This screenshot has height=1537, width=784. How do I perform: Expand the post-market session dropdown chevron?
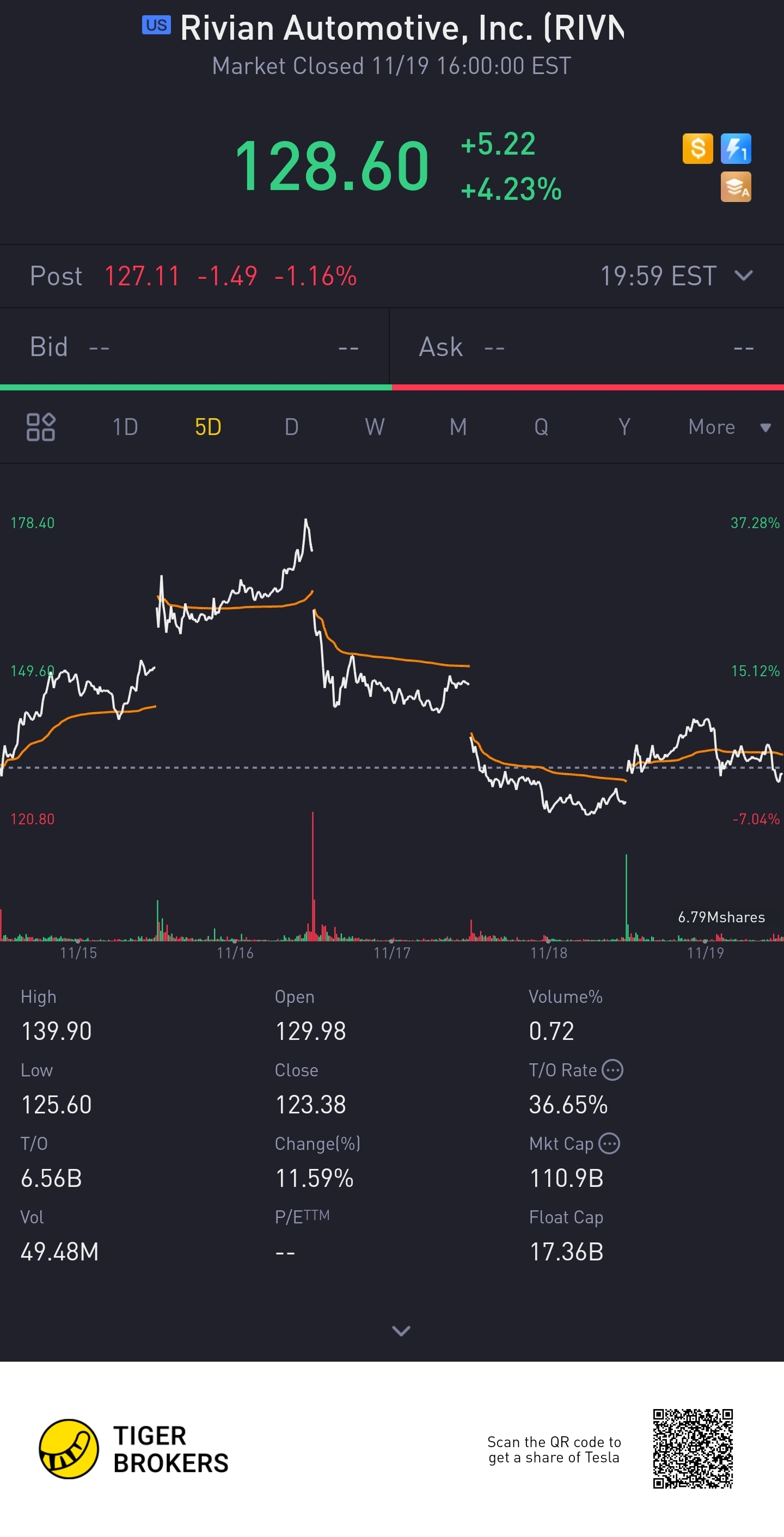pos(743,275)
